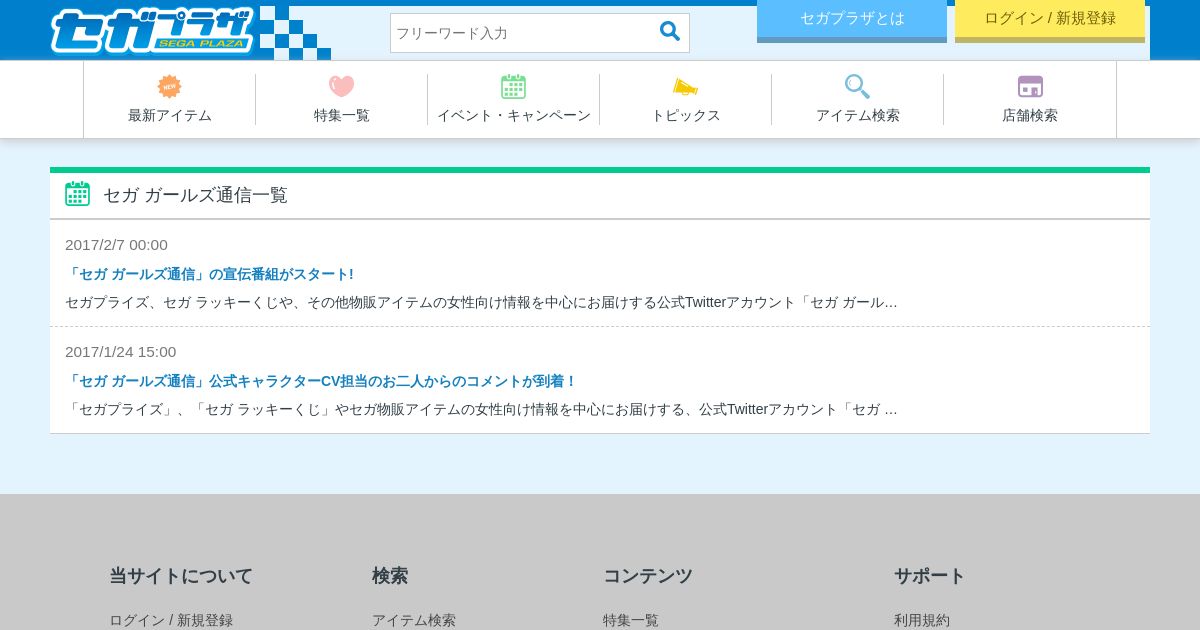Open footer link アイテム検索
Screen dimensions: 1200x630
click(414, 620)
